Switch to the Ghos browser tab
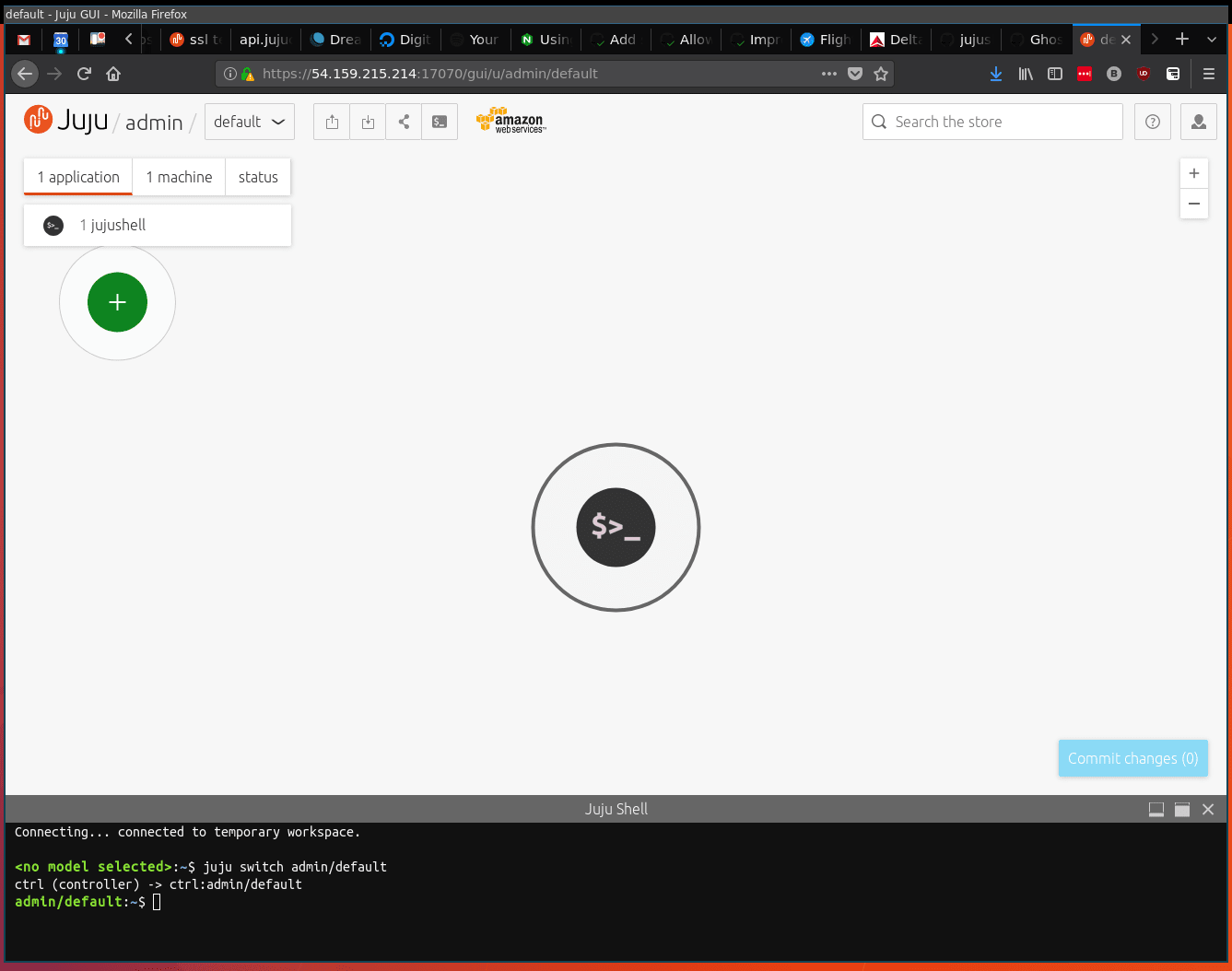 pos(1036,40)
